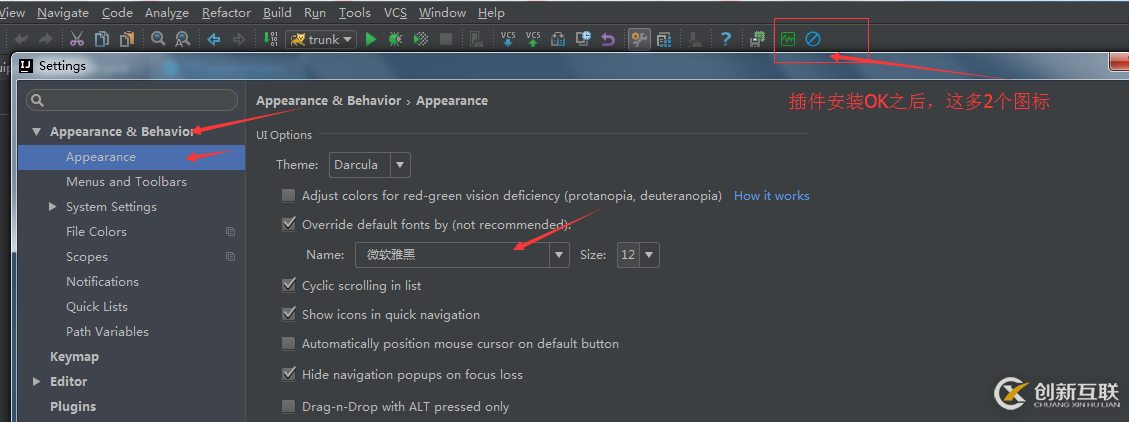Enable Automatically position mouse cursor checkbox
This screenshot has height=422, width=1129.
(288, 344)
